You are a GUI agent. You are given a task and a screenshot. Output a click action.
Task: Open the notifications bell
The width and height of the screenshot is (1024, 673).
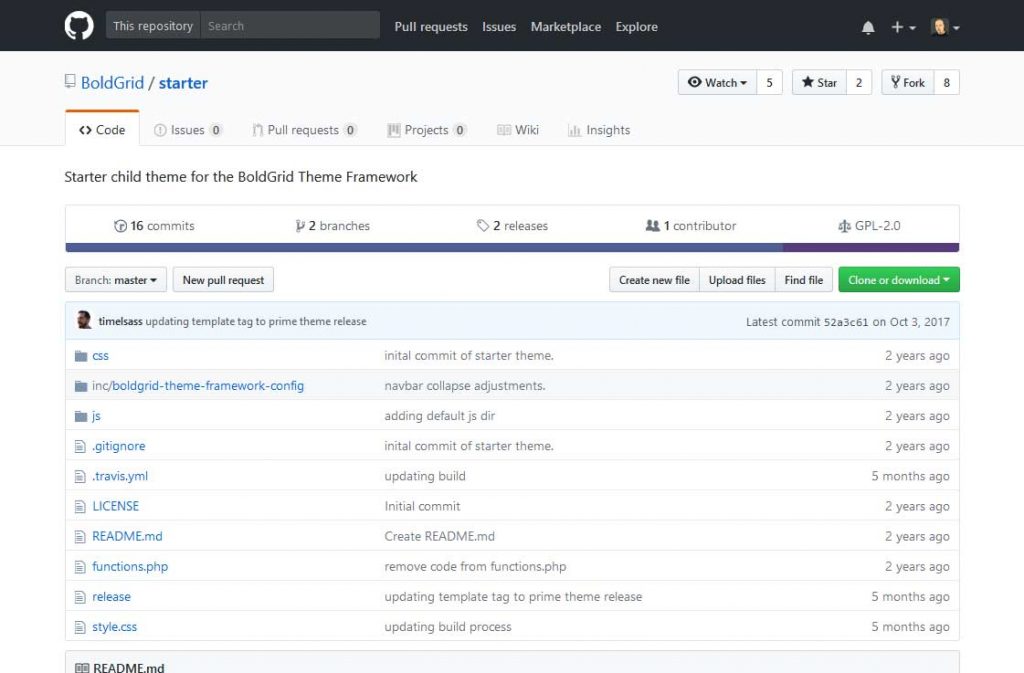(x=868, y=27)
